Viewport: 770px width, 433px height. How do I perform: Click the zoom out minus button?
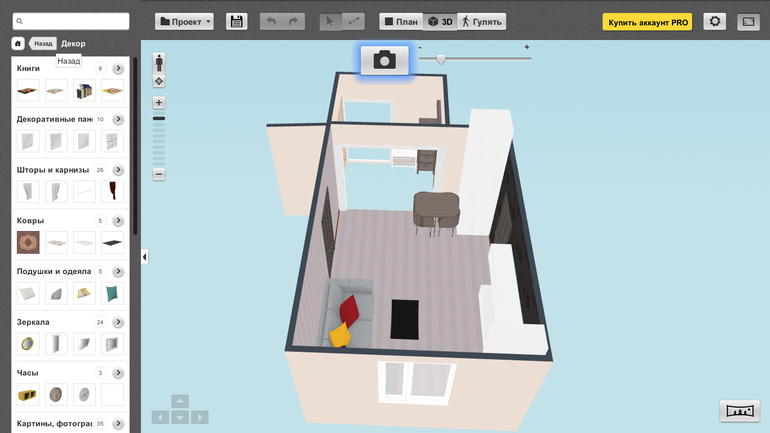159,174
